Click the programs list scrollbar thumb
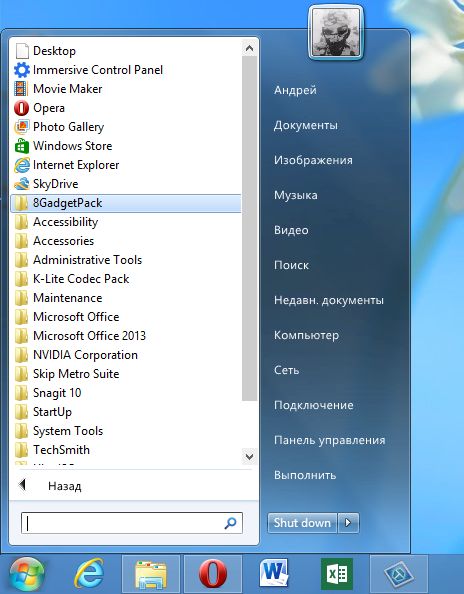This screenshot has width=464, height=594. click(x=249, y=228)
